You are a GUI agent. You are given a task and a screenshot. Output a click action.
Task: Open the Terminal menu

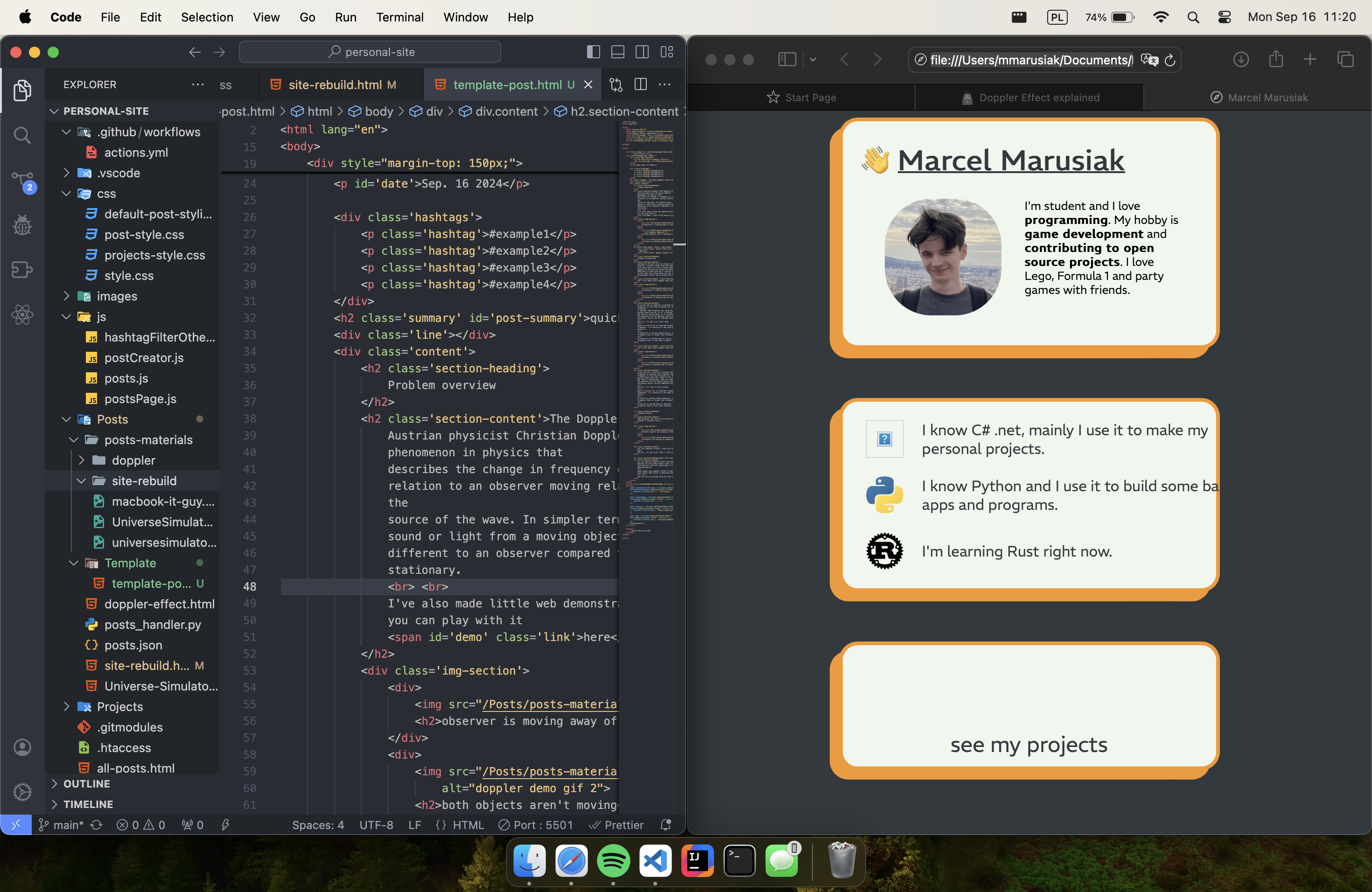pyautogui.click(x=399, y=17)
